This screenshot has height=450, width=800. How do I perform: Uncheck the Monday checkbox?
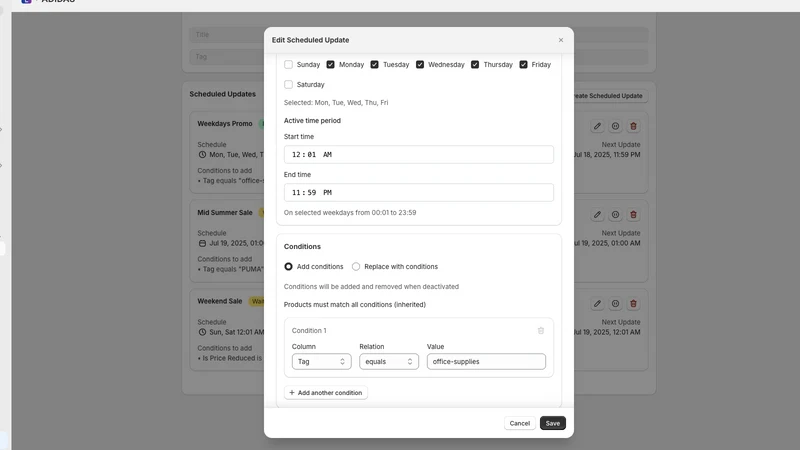pyautogui.click(x=330, y=64)
